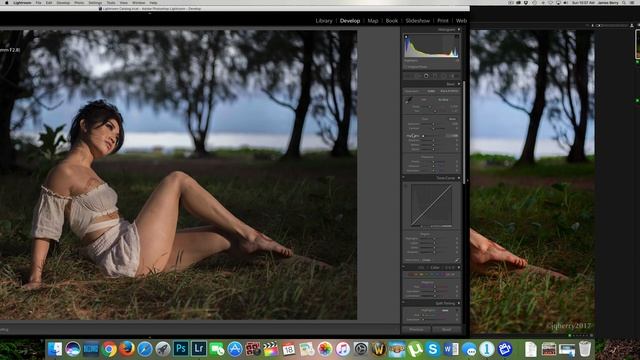Click the Previous button

pos(416,329)
